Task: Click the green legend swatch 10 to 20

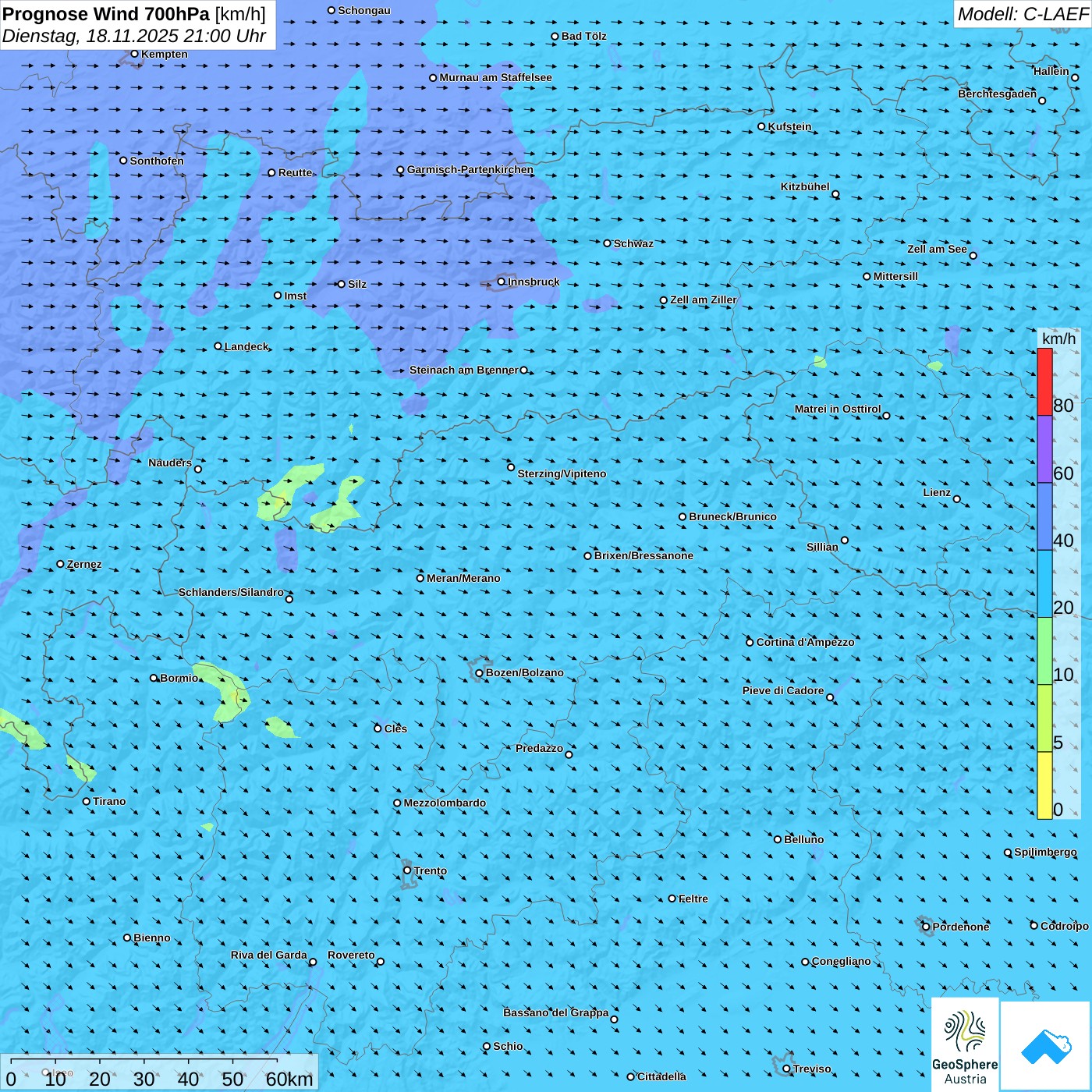Action: pyautogui.click(x=1044, y=651)
